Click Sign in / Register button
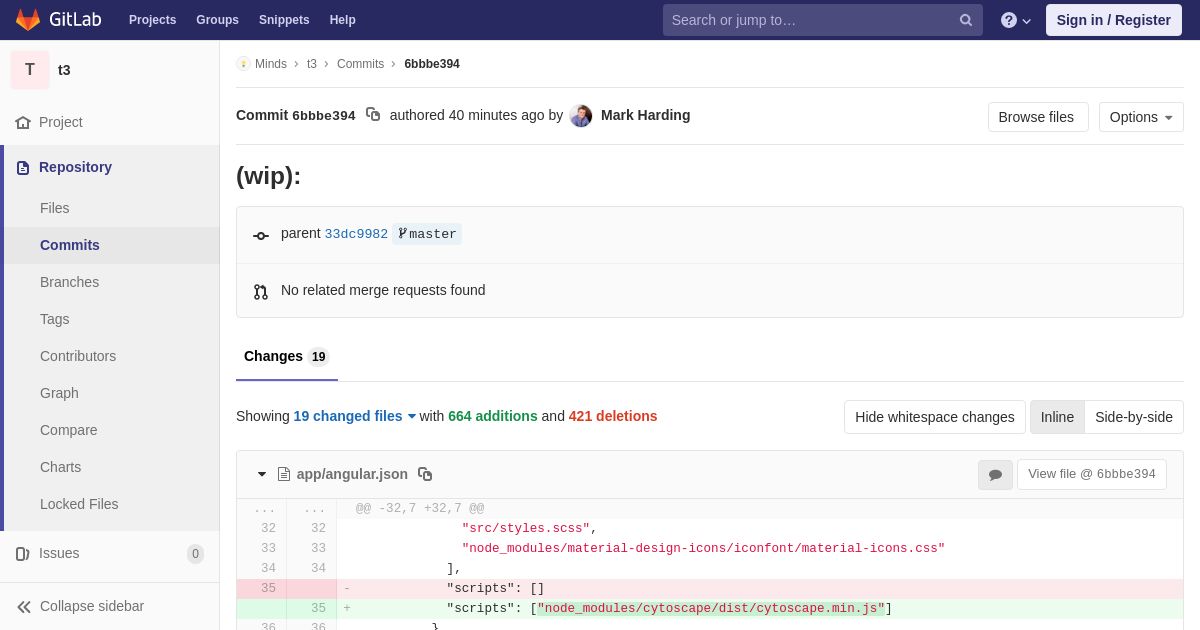Image resolution: width=1200 pixels, height=630 pixels. click(1113, 20)
